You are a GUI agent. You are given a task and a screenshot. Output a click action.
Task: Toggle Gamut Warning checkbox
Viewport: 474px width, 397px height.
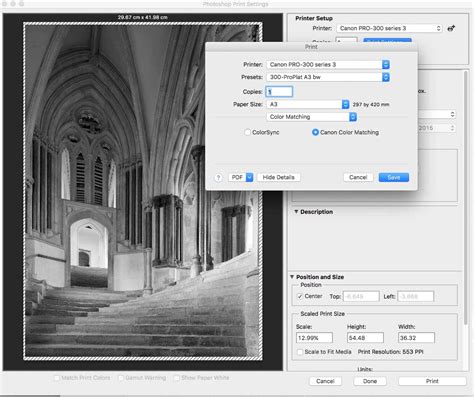click(121, 378)
